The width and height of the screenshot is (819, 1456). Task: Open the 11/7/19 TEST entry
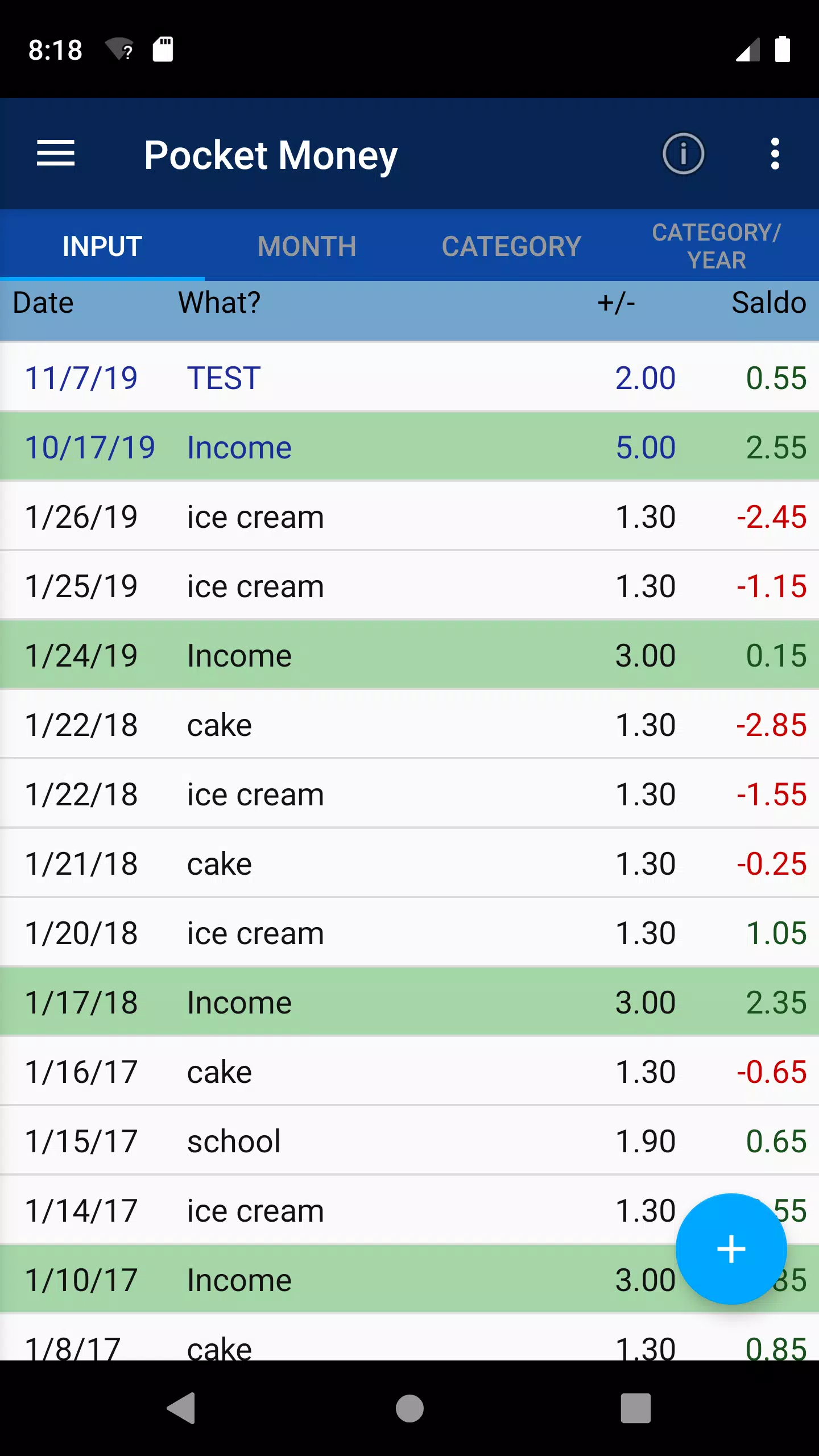pos(409,378)
